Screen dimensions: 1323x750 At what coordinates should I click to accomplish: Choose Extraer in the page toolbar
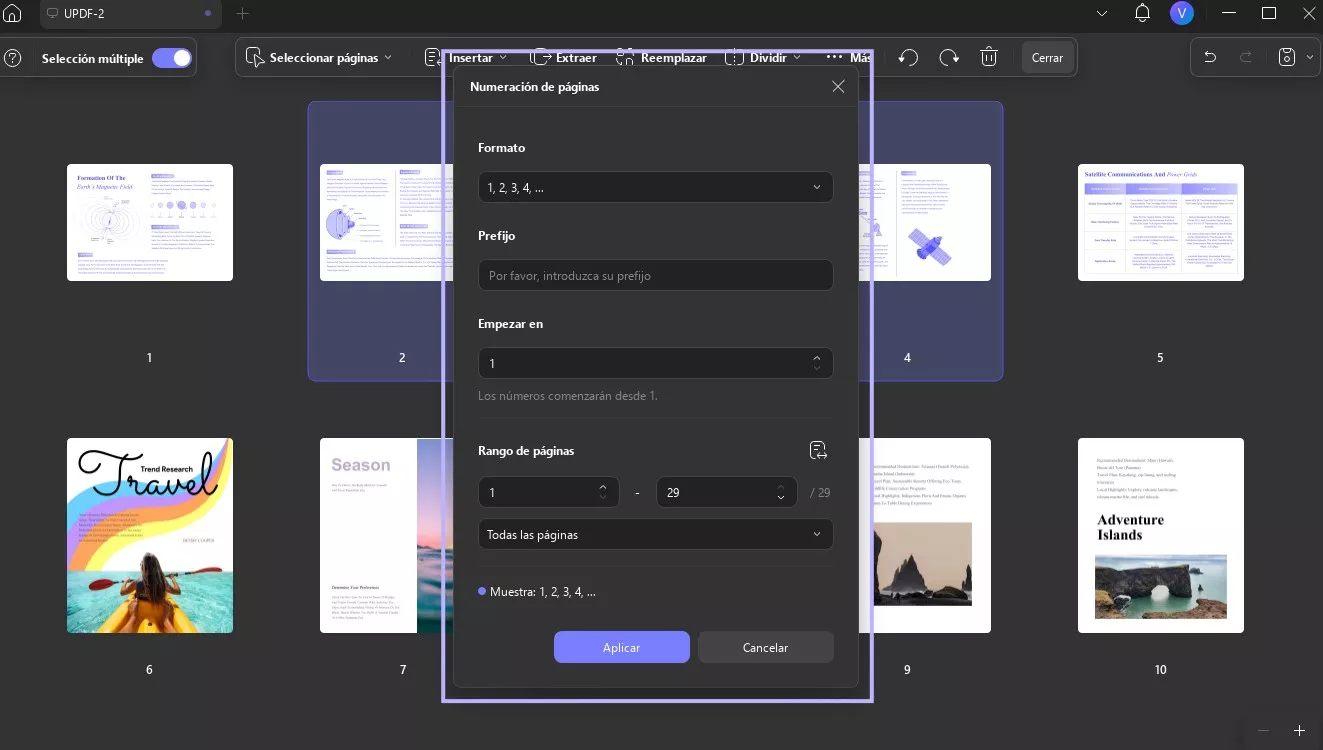click(564, 58)
